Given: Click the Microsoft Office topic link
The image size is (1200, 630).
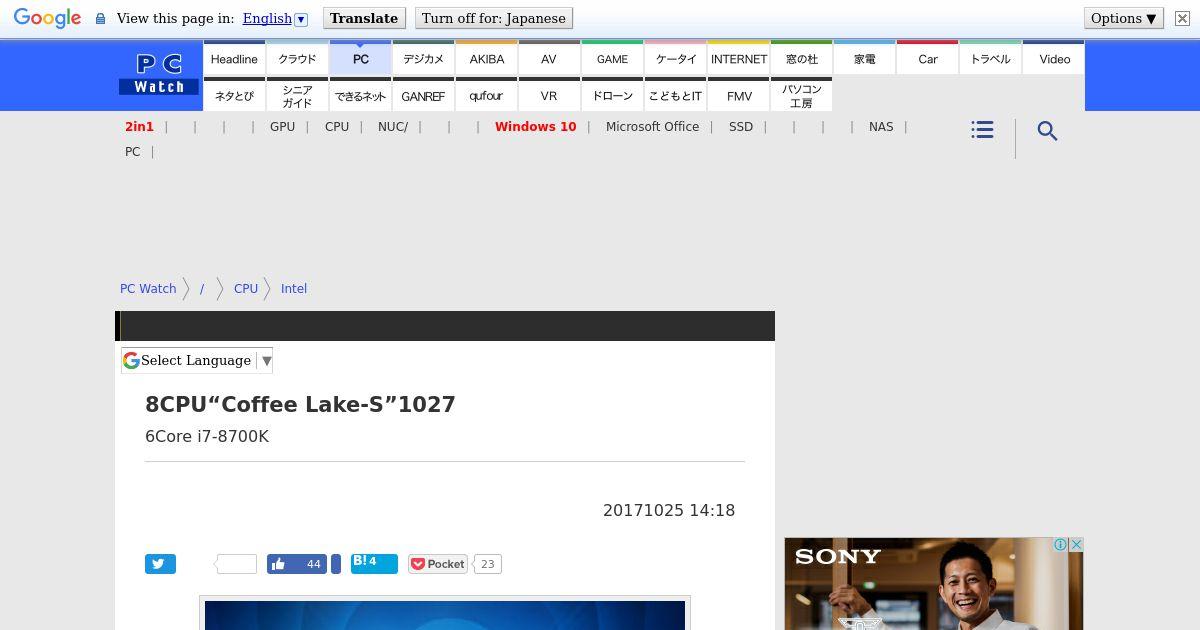Looking at the screenshot, I should tap(652, 127).
